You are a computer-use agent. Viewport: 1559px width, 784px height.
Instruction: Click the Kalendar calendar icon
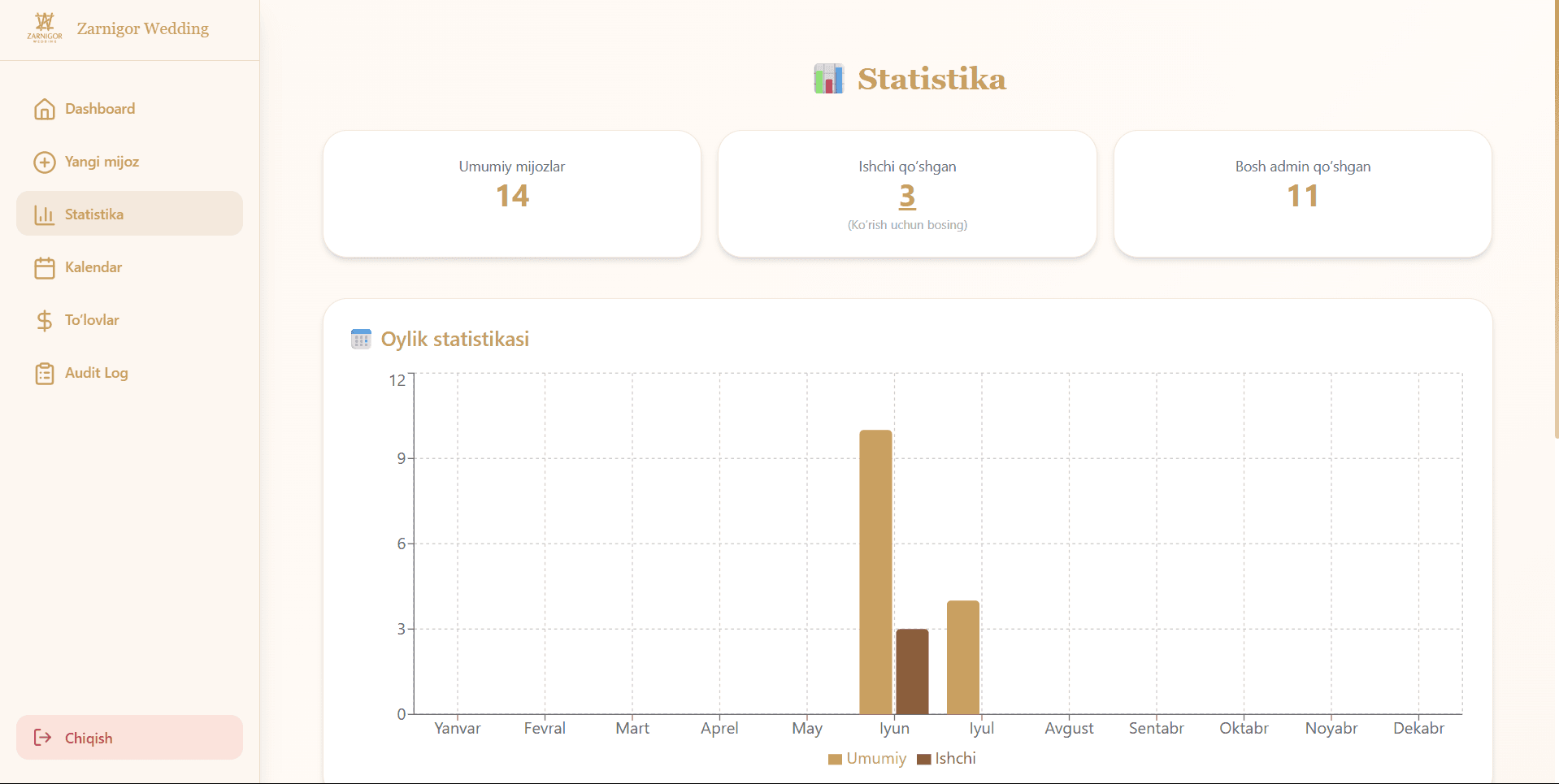tap(45, 267)
